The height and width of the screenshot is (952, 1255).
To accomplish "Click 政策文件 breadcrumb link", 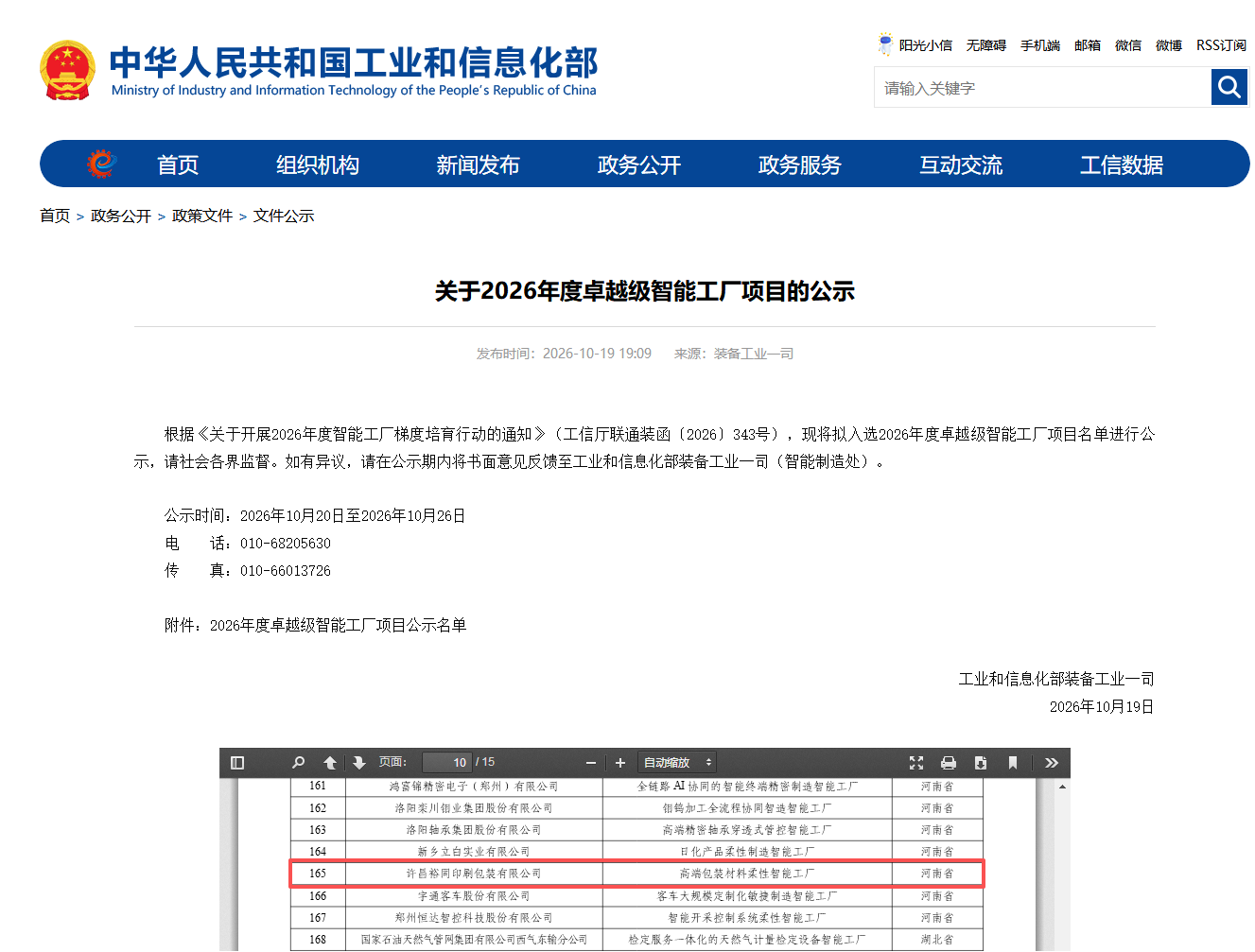I will [202, 216].
